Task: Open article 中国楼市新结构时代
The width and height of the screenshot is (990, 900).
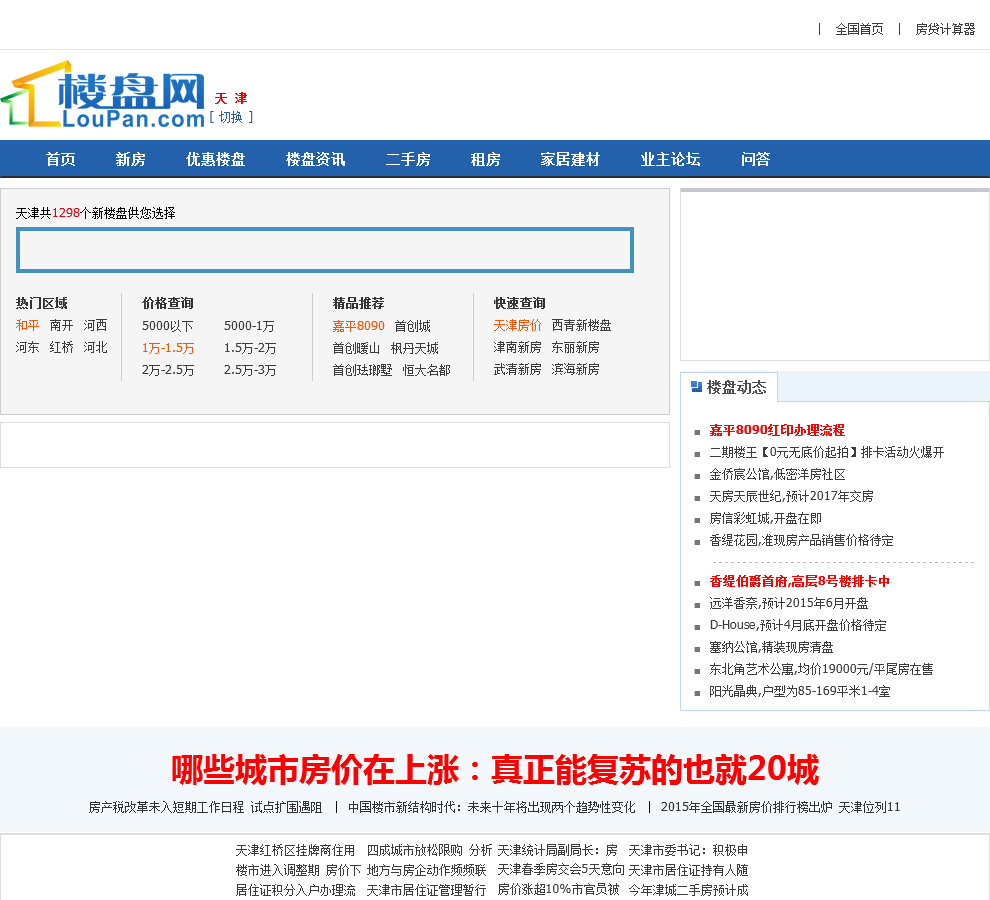Action: [491, 807]
